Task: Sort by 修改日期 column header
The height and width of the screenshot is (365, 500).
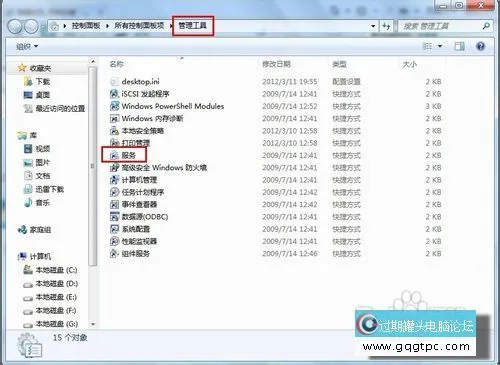Action: (x=276, y=64)
